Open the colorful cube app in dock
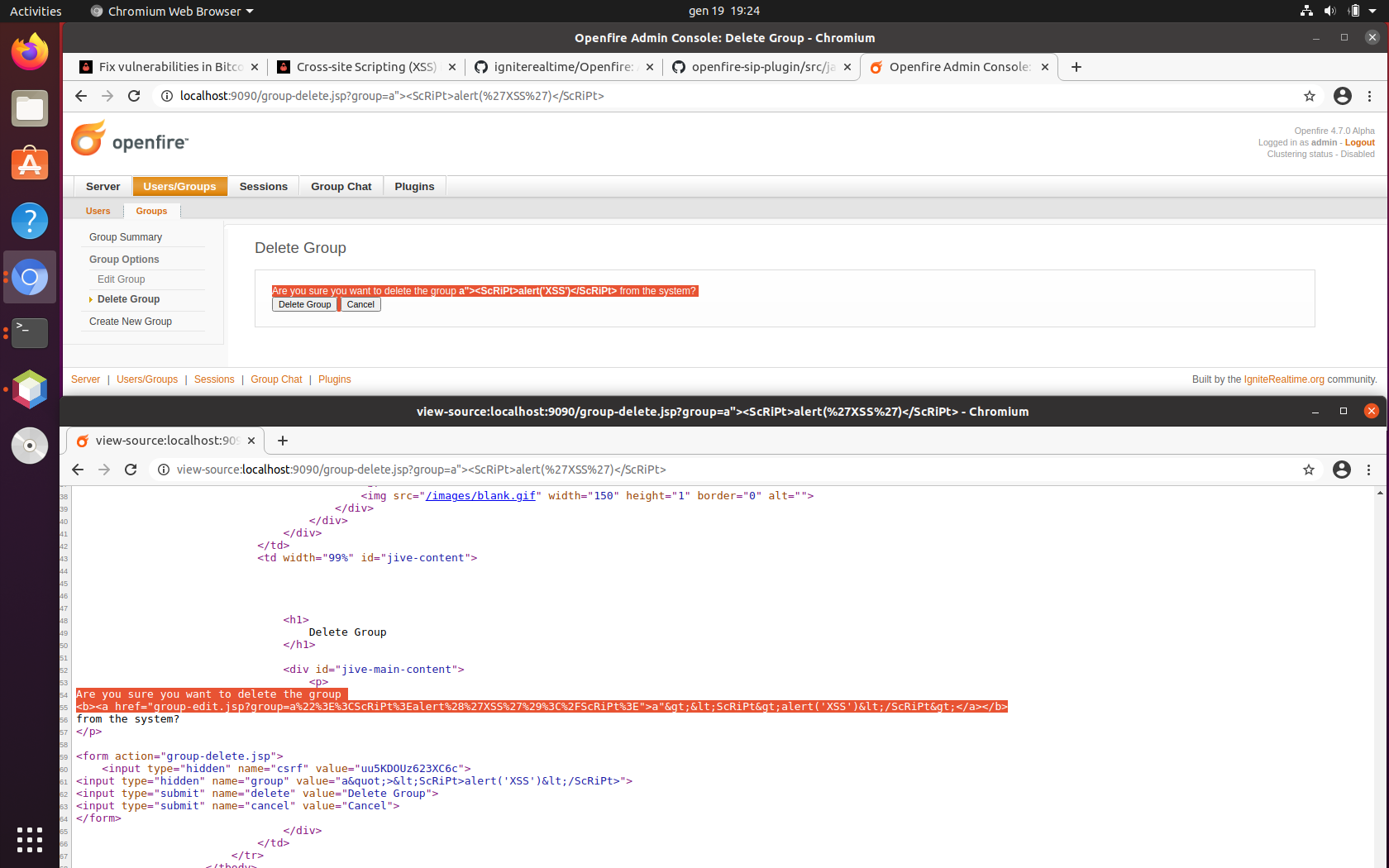This screenshot has height=868, width=1389. click(30, 389)
